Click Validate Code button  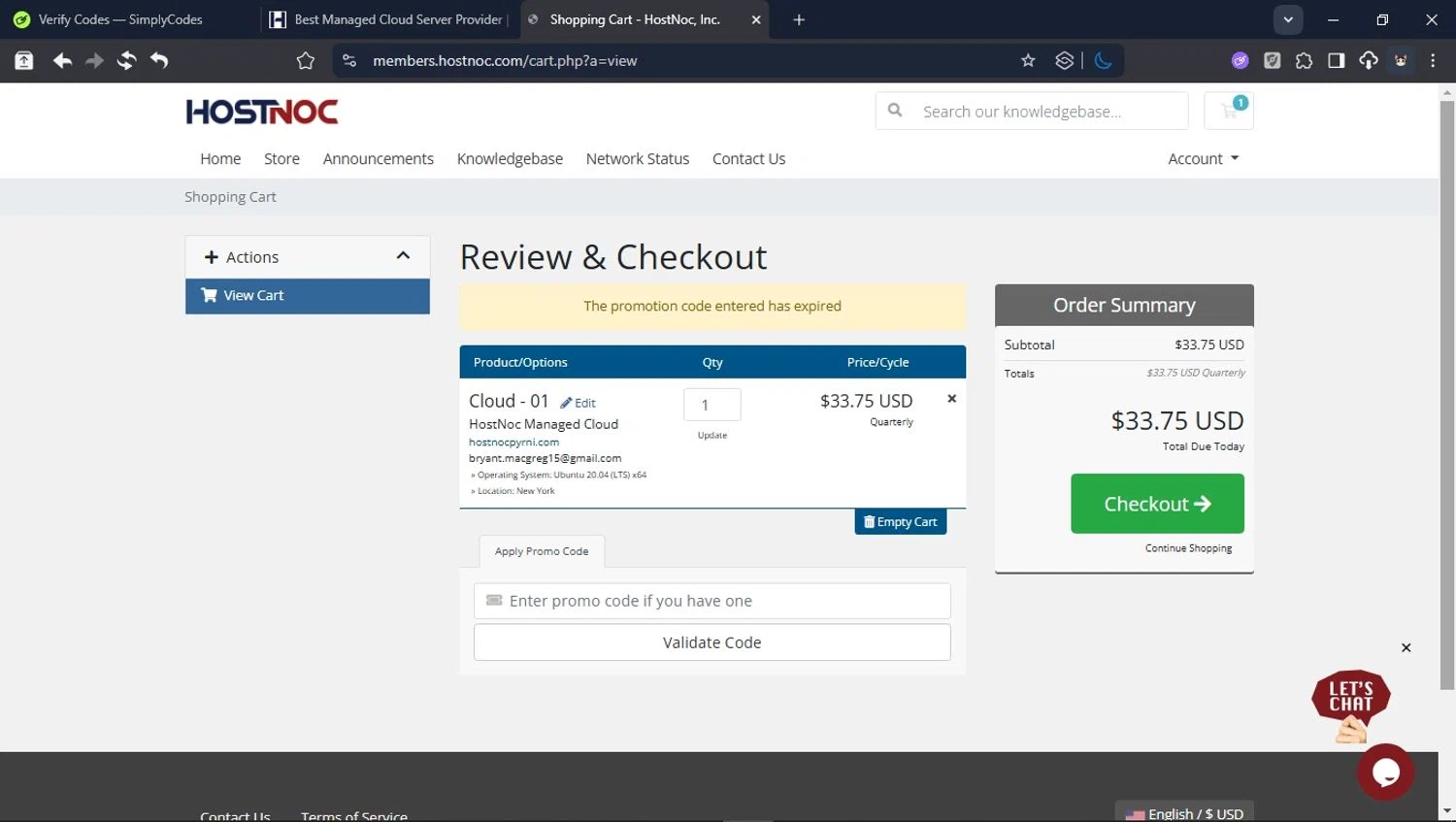coord(711,642)
